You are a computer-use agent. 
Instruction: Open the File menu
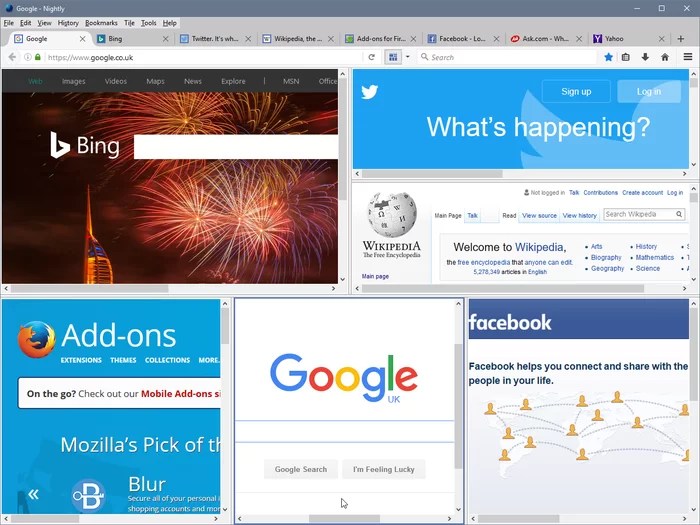pos(8,23)
